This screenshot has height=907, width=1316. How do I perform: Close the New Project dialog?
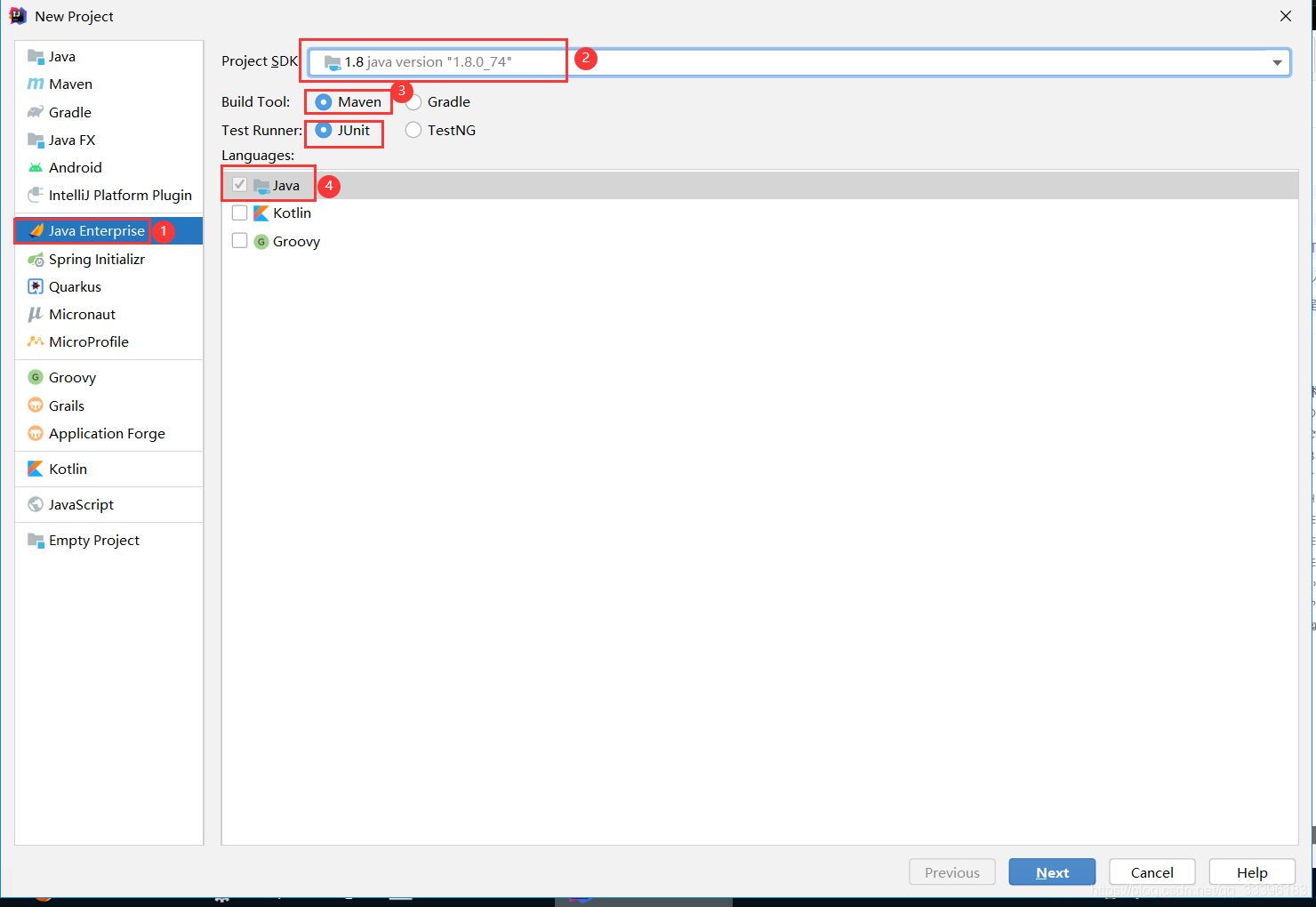point(1286,16)
